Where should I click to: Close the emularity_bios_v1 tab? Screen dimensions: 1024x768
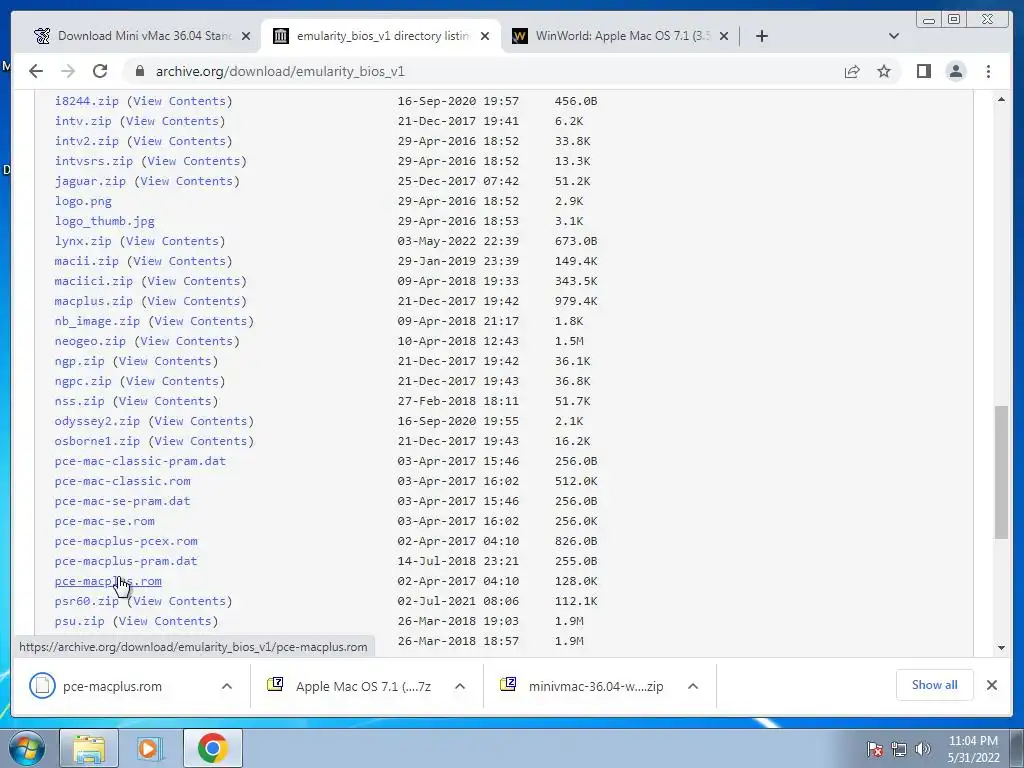(x=485, y=36)
